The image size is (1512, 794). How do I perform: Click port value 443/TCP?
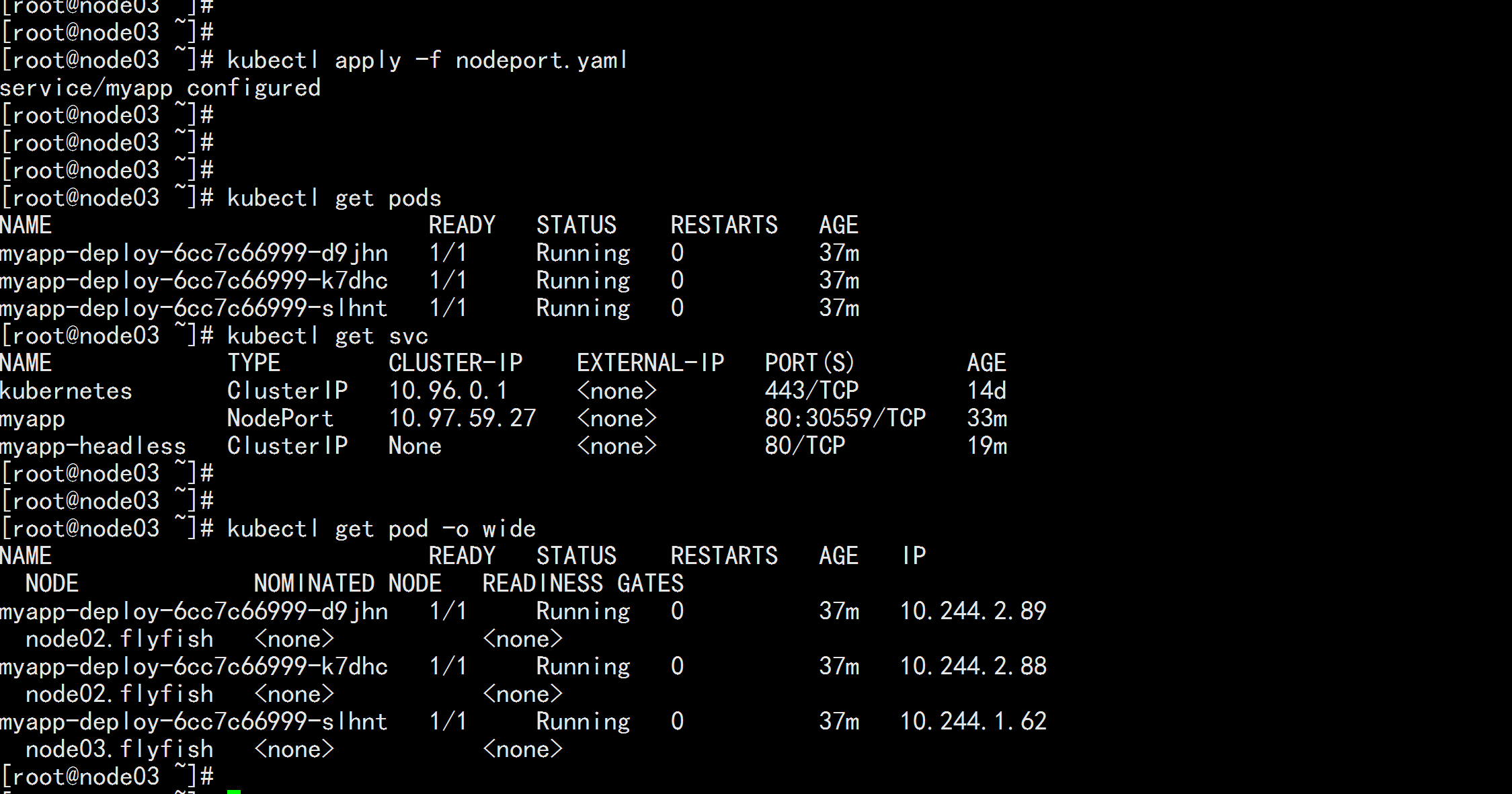point(811,391)
